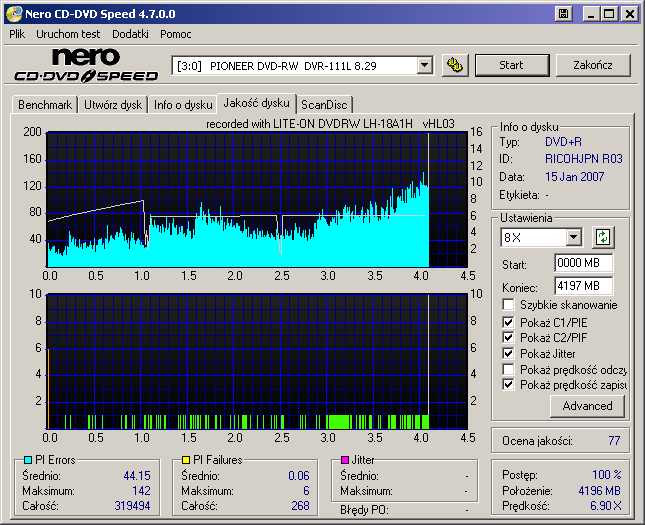Disable Pokaż prędkość zapisu checkbox
Viewport: 645px width, 525px height.
[x=508, y=385]
